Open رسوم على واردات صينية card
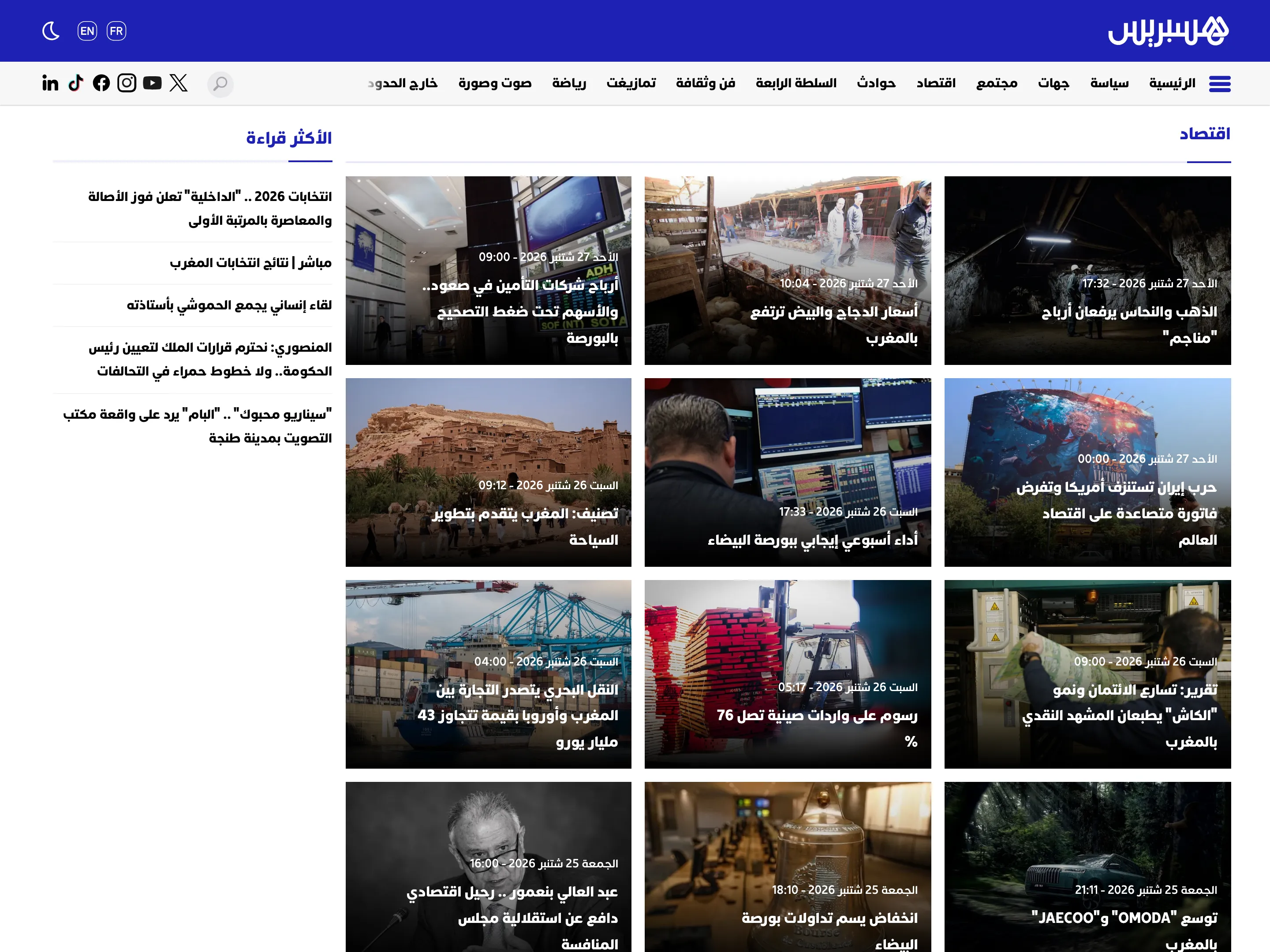 point(788,674)
